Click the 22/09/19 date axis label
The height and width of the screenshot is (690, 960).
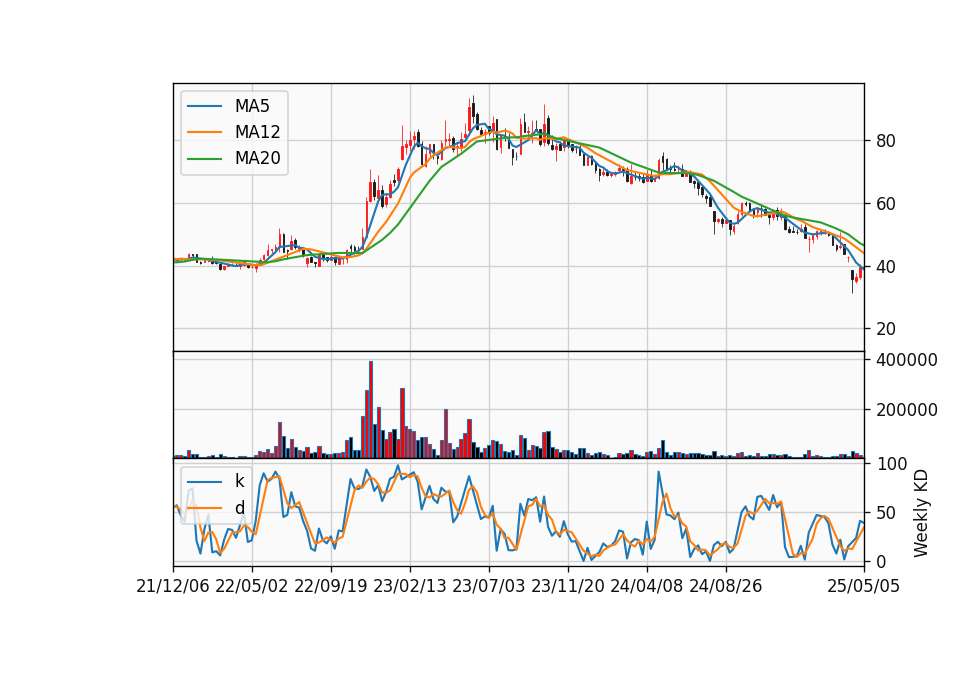[331, 586]
